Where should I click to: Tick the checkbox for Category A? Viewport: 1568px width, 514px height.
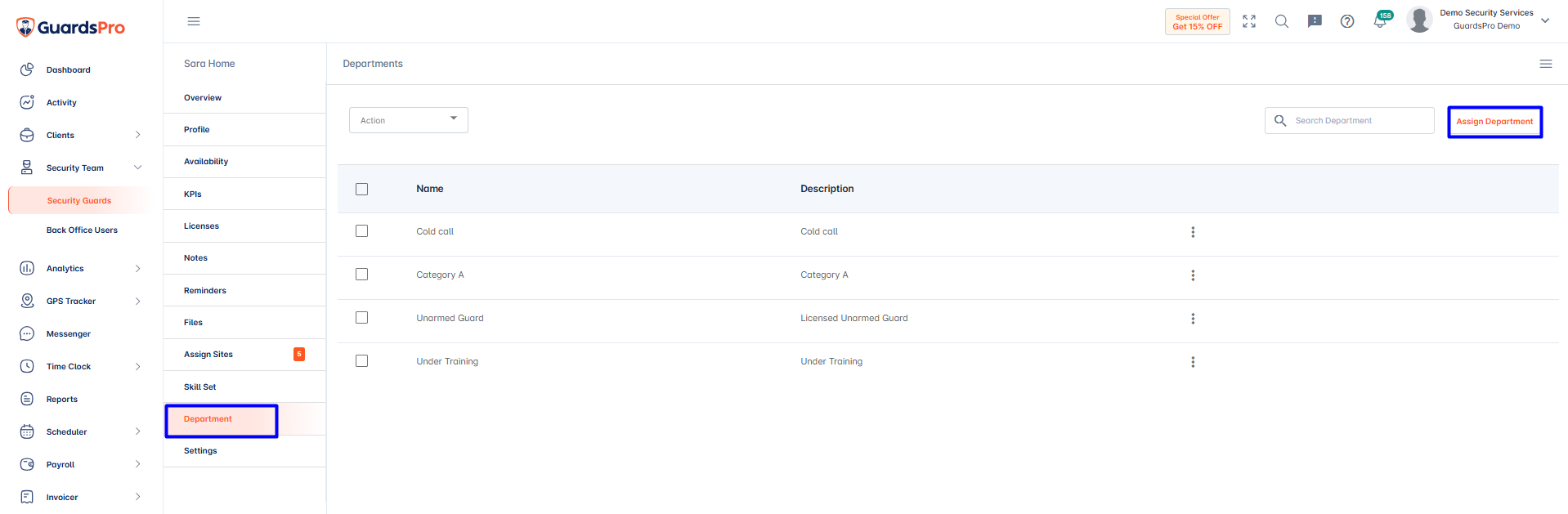[362, 275]
